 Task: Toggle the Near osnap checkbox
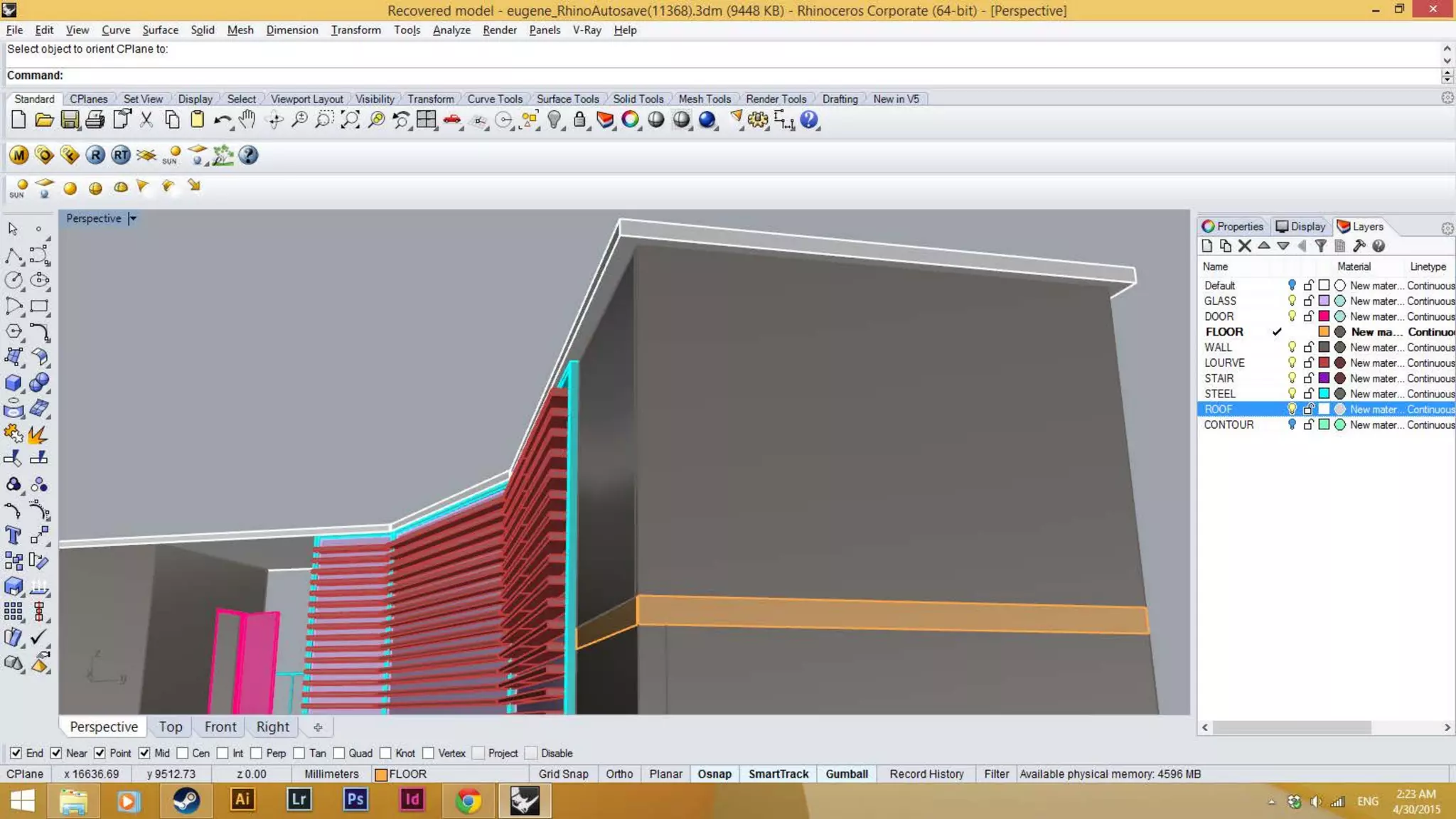[56, 753]
